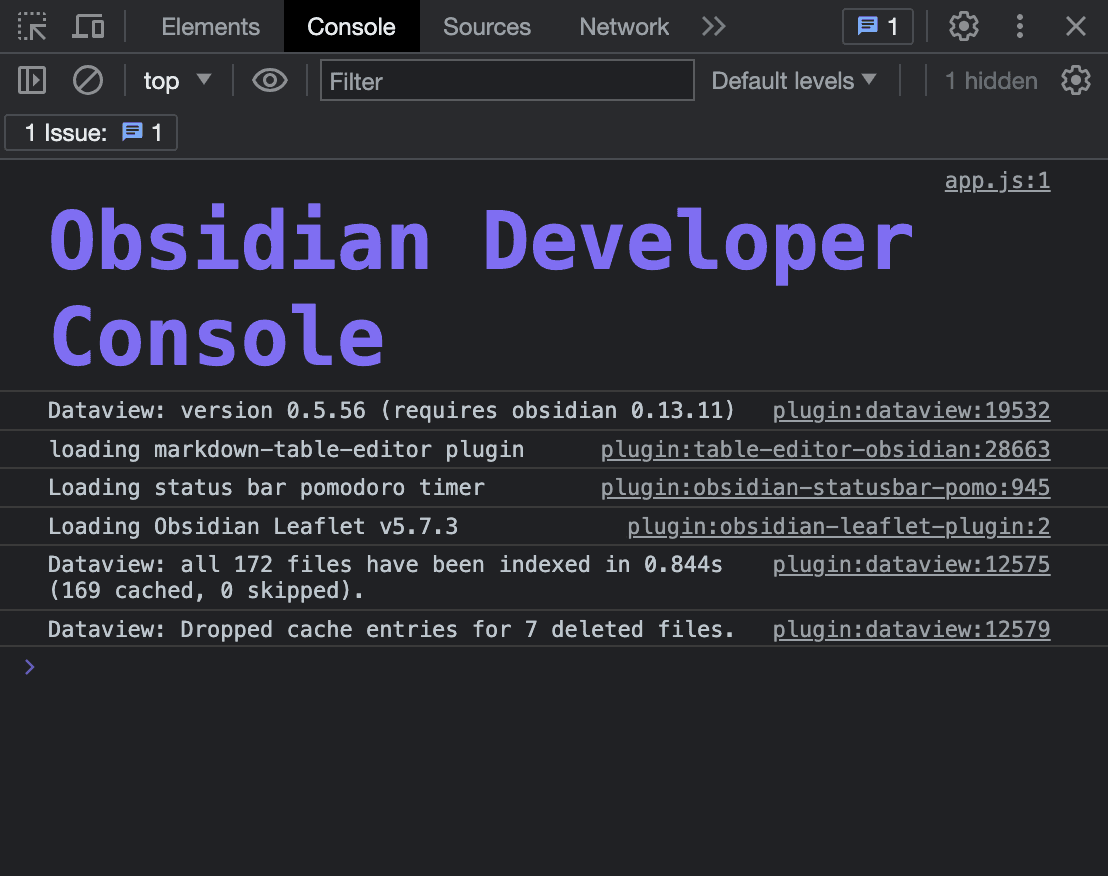Open the Default levels dropdown
1108x876 pixels.
(794, 81)
